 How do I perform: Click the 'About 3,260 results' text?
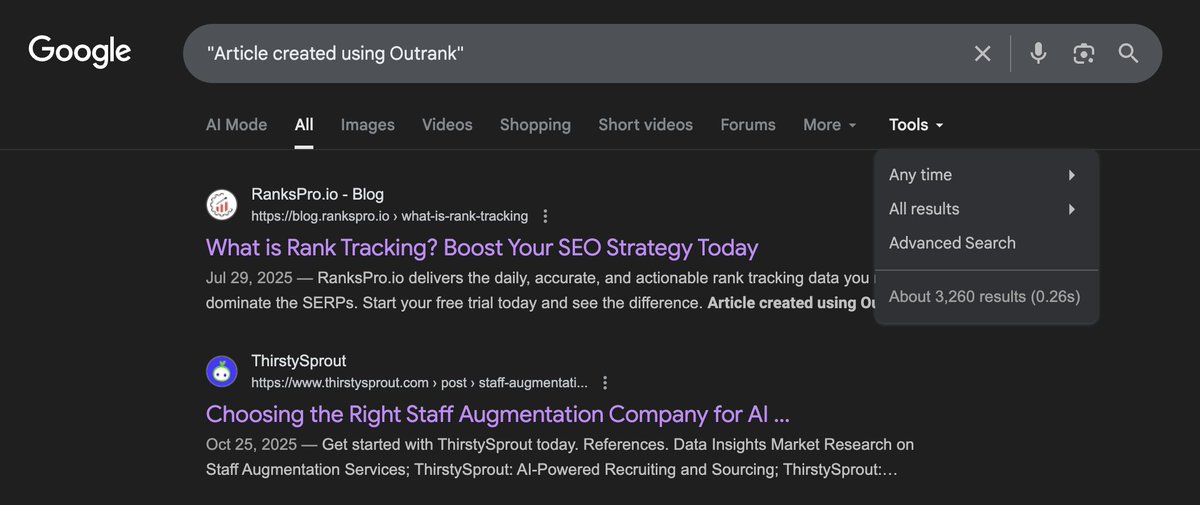pos(984,297)
